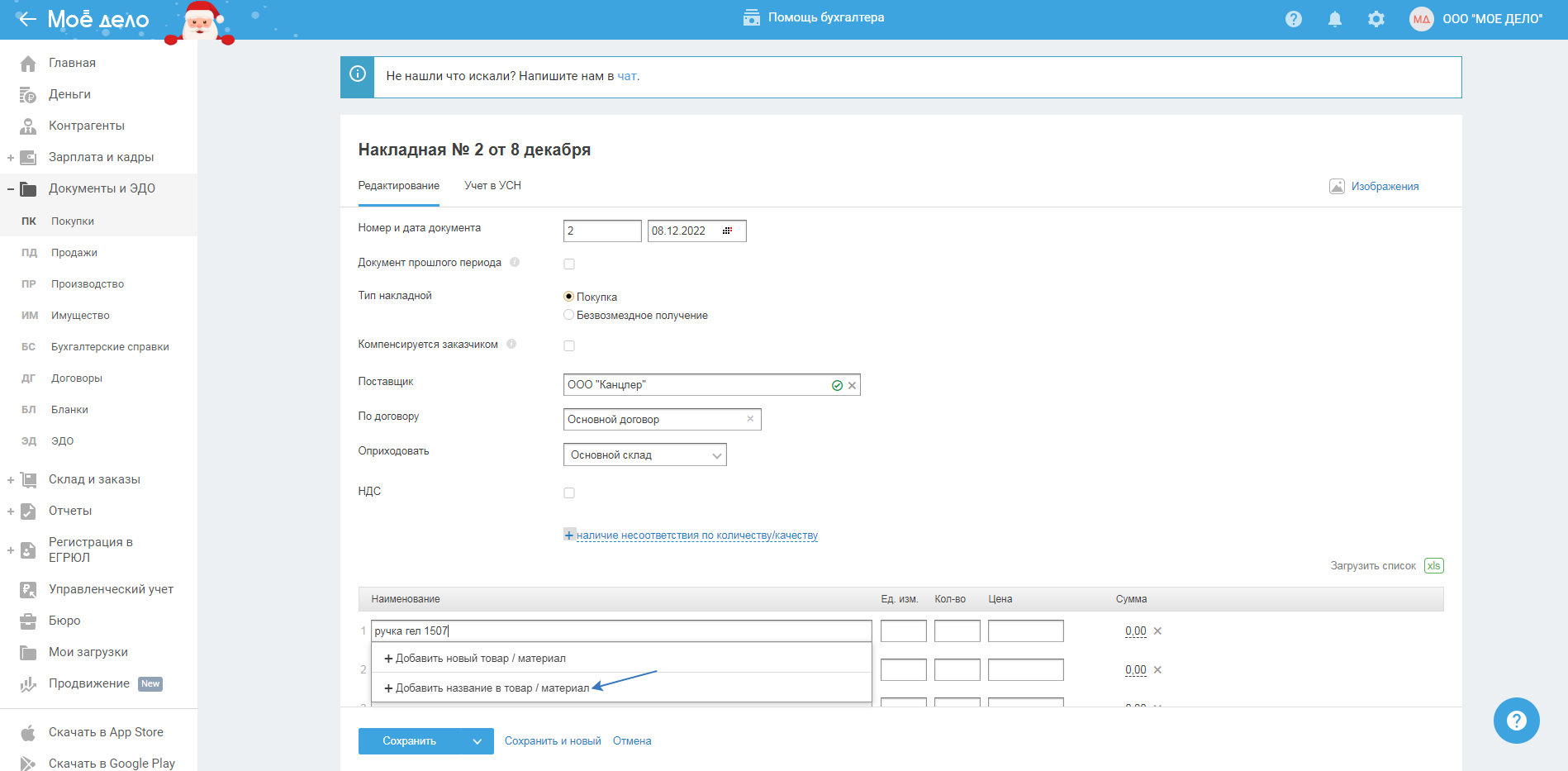Viewport: 1568px width, 771px height.
Task: Click the info icon beside Компенсируется заказчиком
Action: pyautogui.click(x=511, y=345)
